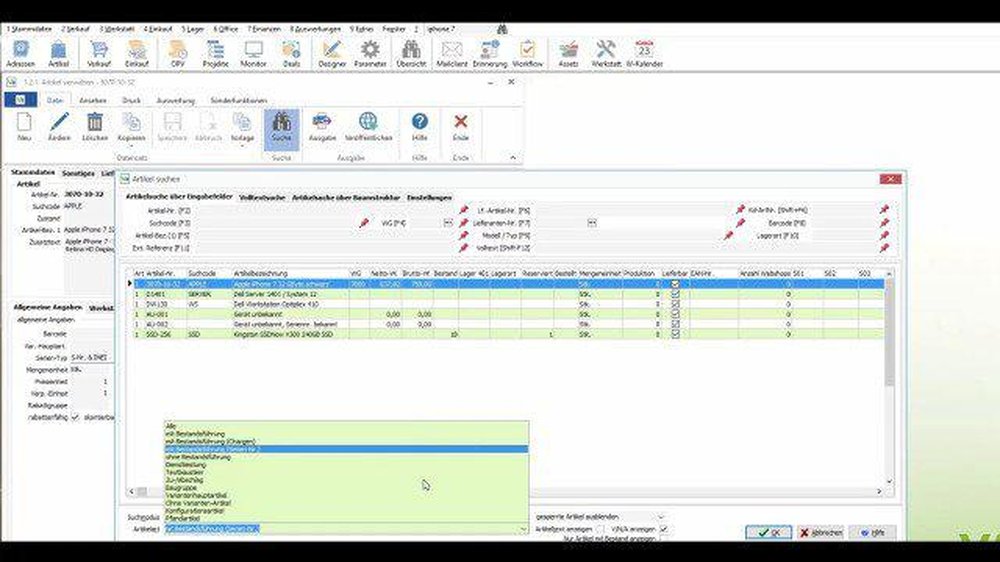Open the Projekte toolbar icon
This screenshot has width=1000, height=562.
click(x=216, y=54)
